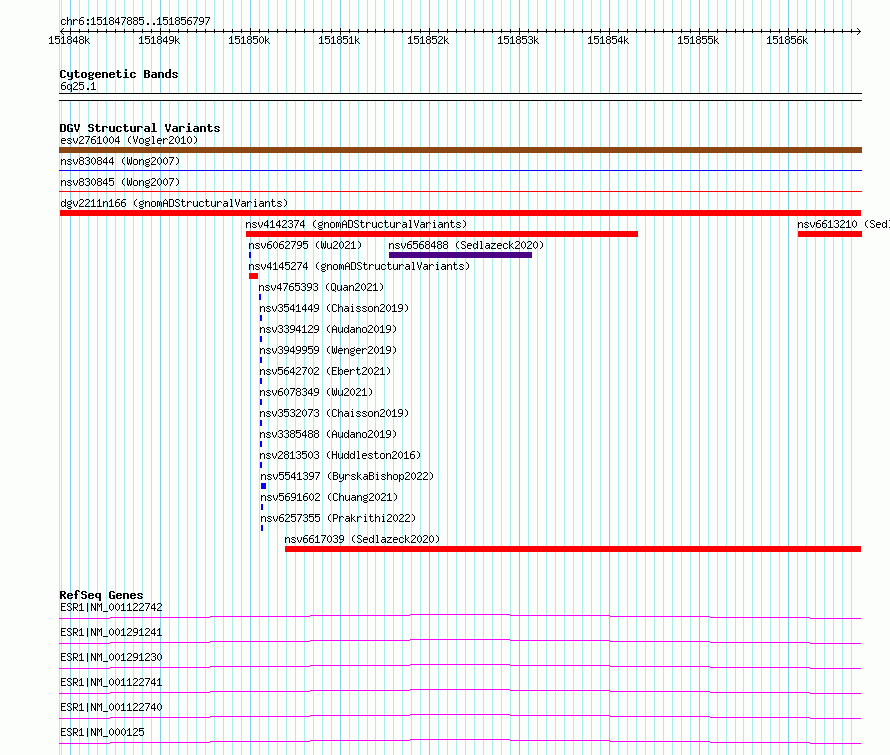This screenshot has width=890, height=755.
Task: Click the red bar under nsv4142374
Action: click(442, 234)
